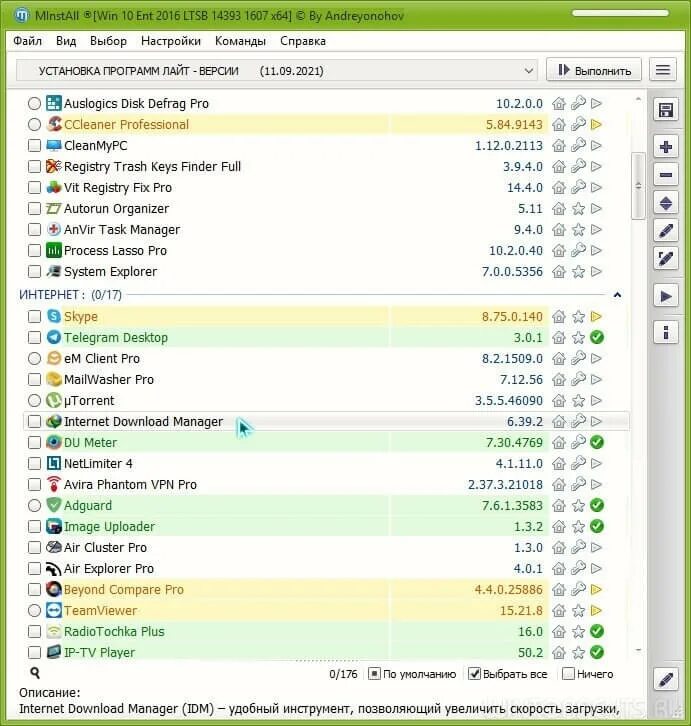Click star icon for RadioTochka Plus
Viewport: 691px width, 726px height.
[578, 631]
